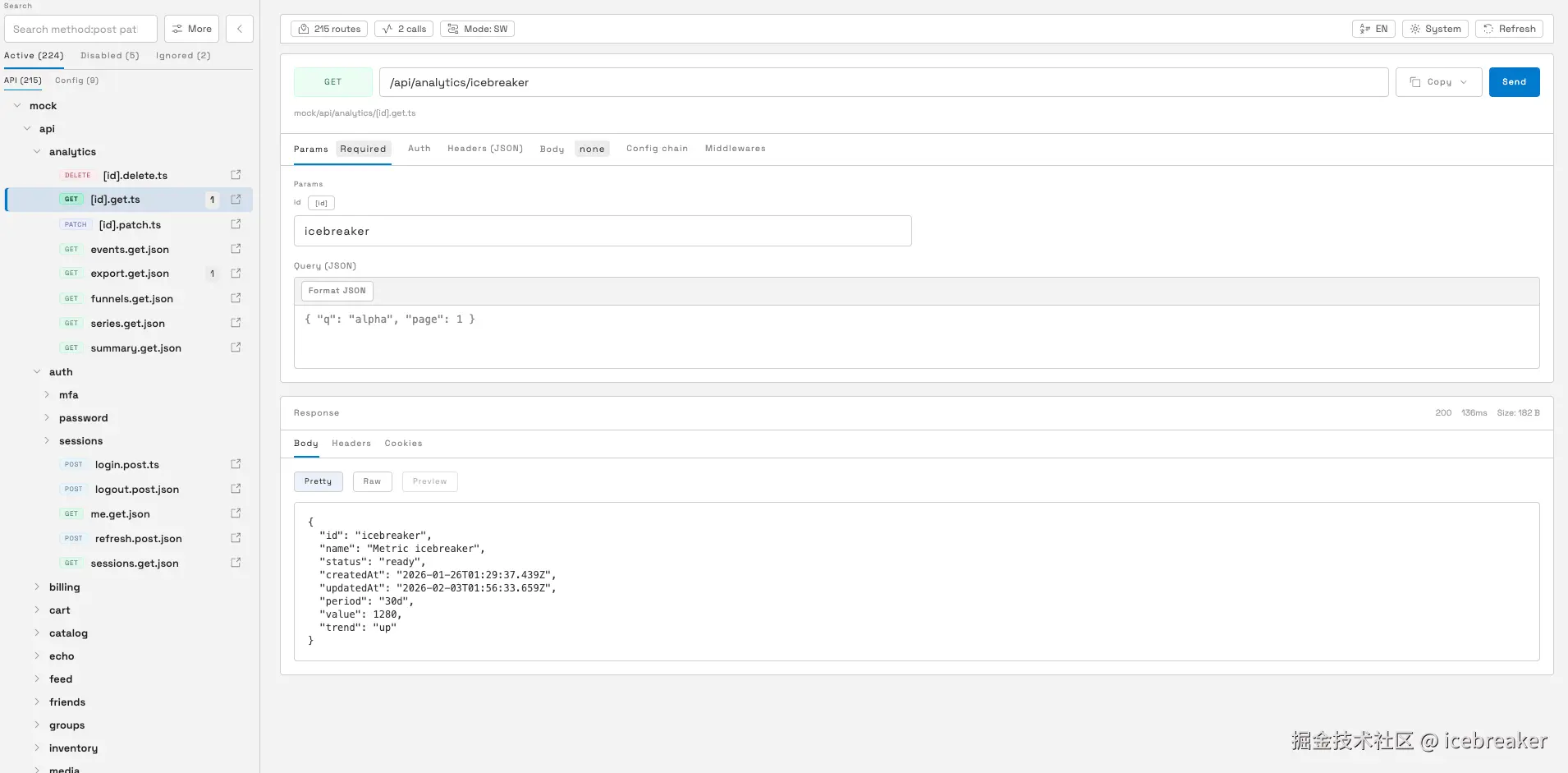
Task: Expand the catalog folder
Action: (x=37, y=633)
